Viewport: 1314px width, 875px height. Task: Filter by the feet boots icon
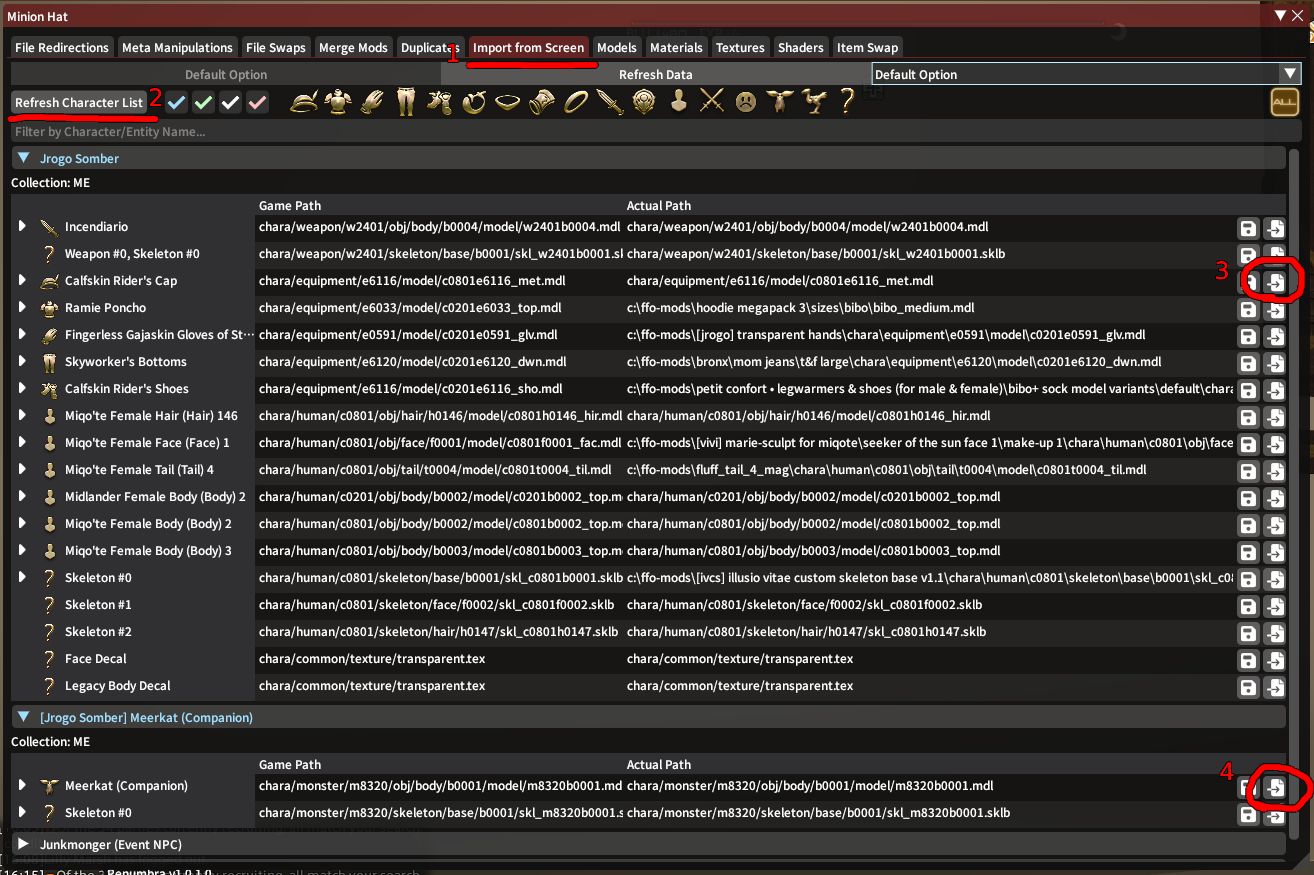pos(439,101)
